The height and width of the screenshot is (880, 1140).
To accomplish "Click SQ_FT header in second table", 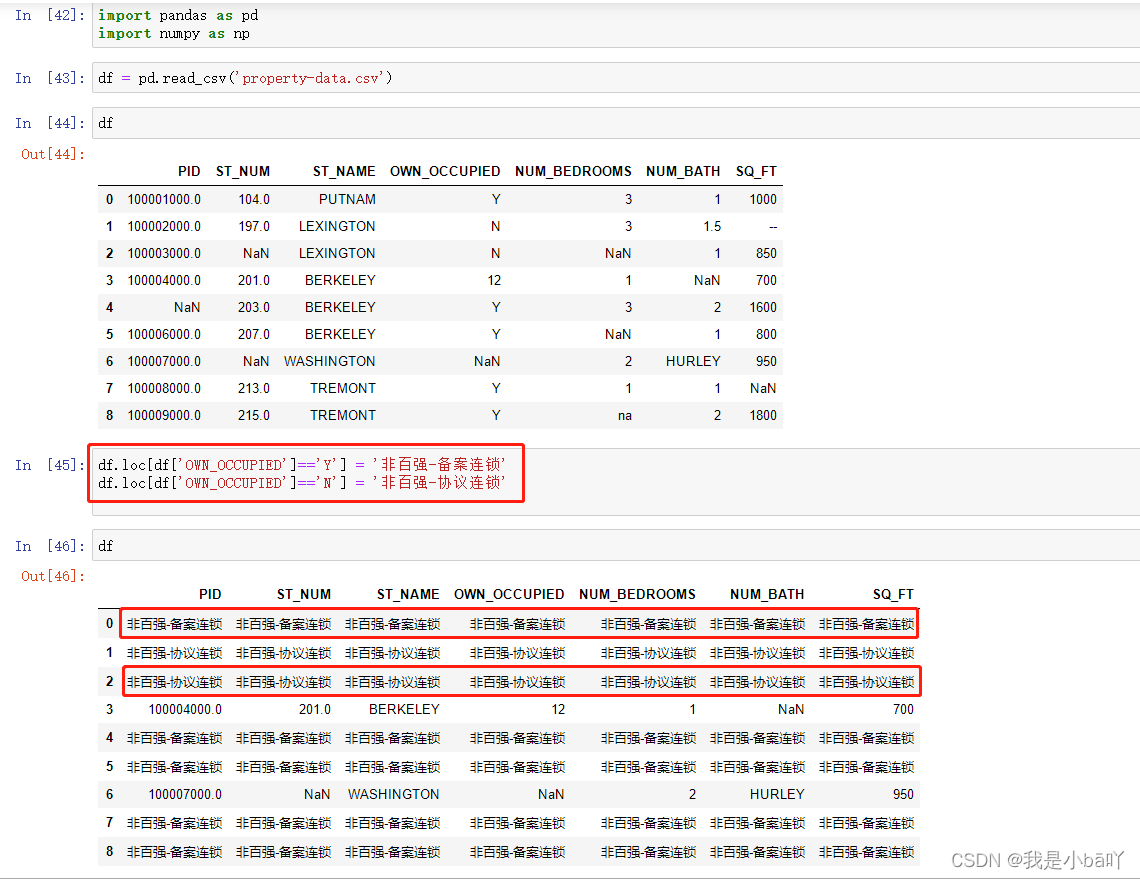I will pyautogui.click(x=893, y=594).
